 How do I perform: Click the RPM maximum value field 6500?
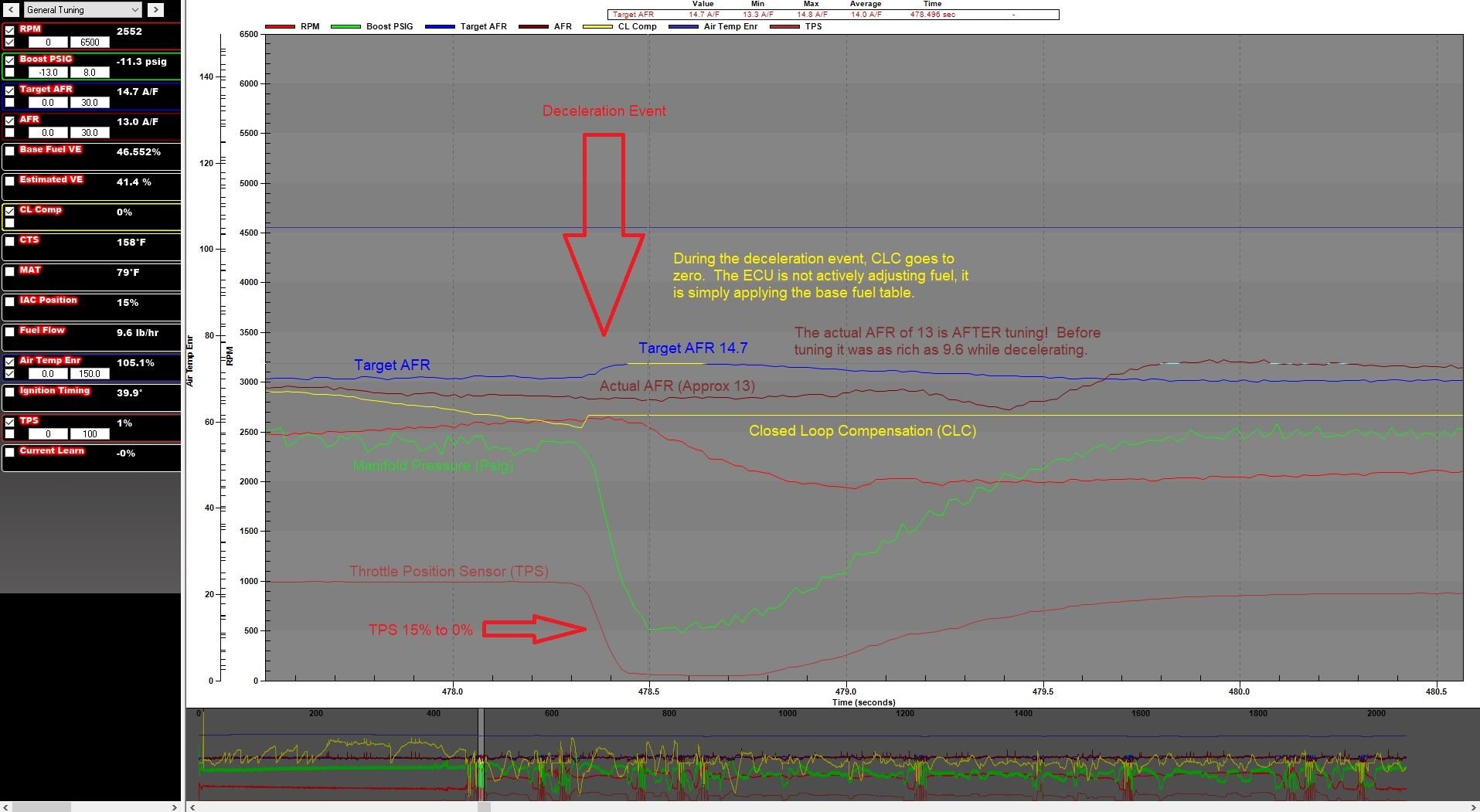point(90,42)
